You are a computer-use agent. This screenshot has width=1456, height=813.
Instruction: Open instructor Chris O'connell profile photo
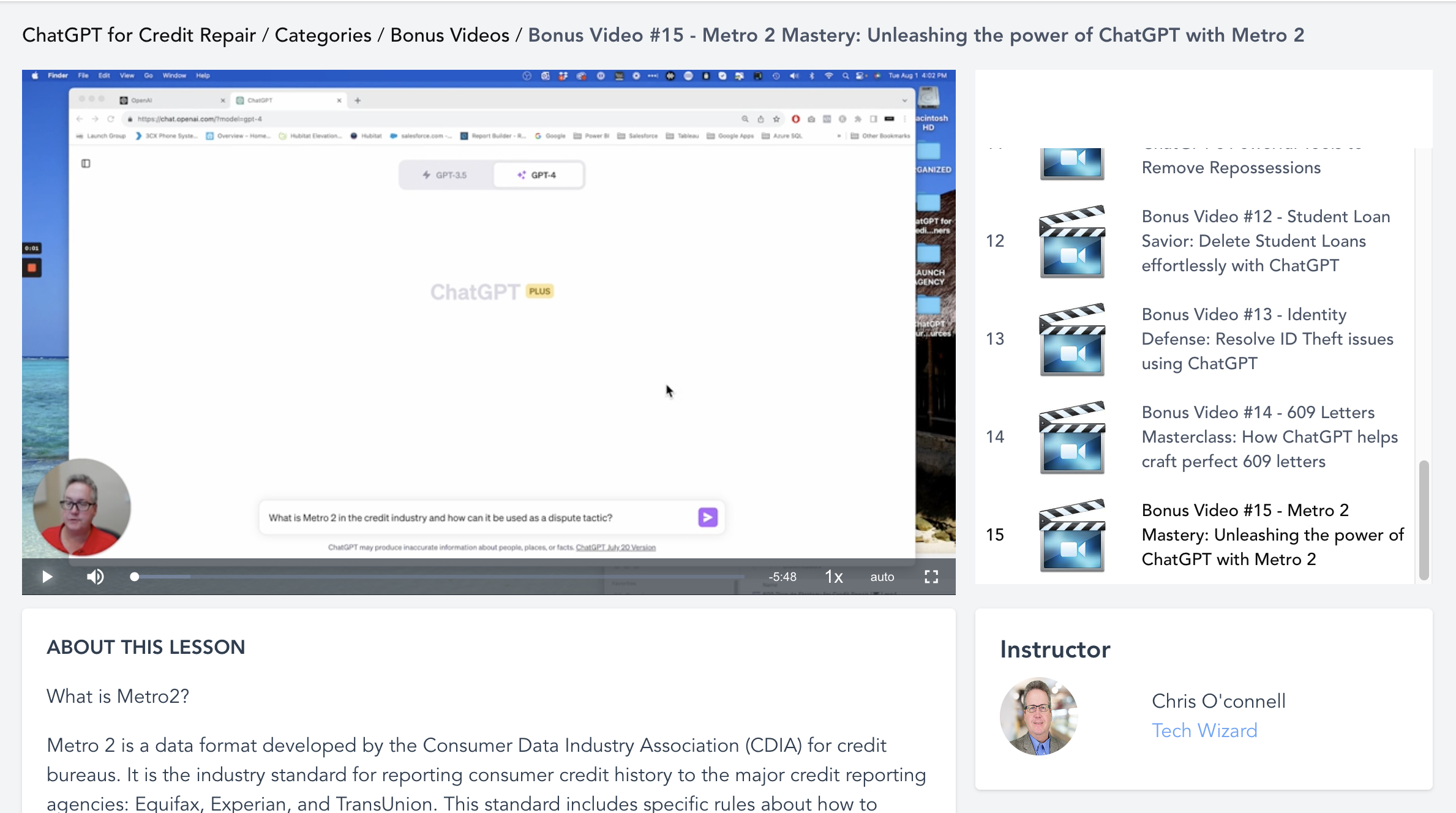1039,716
